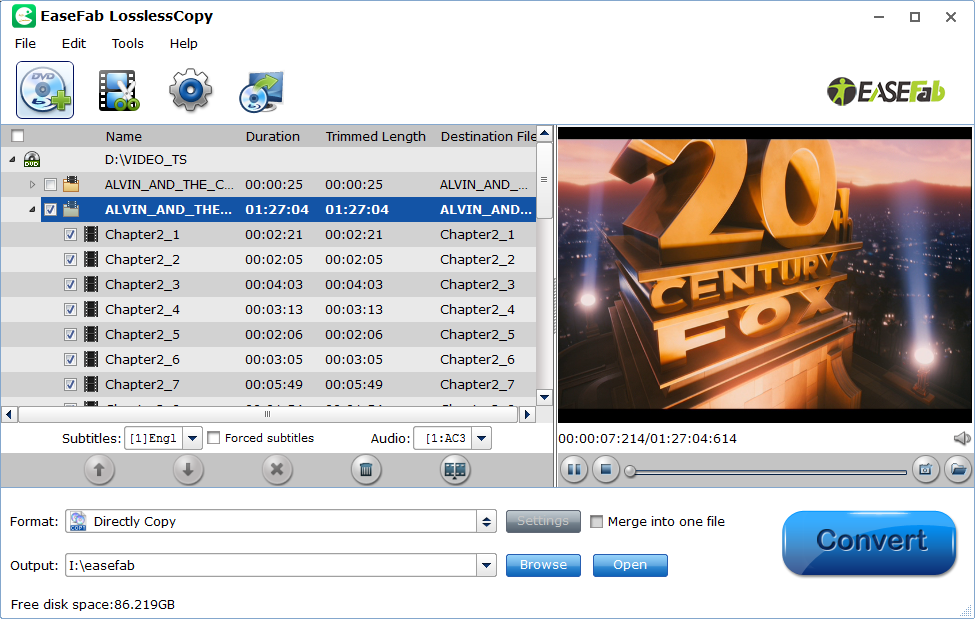Click the Browse button
Viewport: 975px width, 619px height.
click(543, 565)
